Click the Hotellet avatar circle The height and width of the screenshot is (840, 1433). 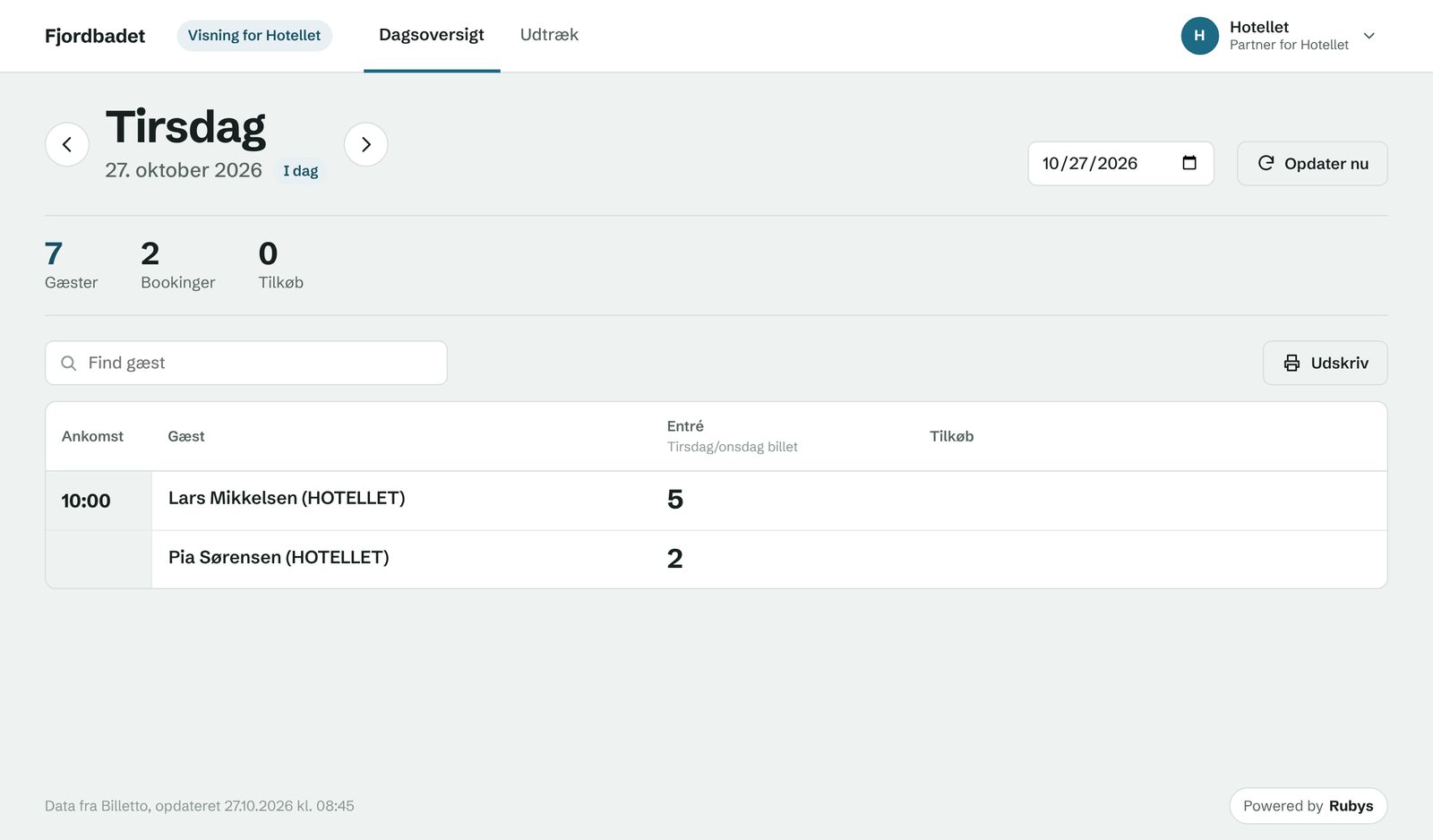click(1199, 36)
